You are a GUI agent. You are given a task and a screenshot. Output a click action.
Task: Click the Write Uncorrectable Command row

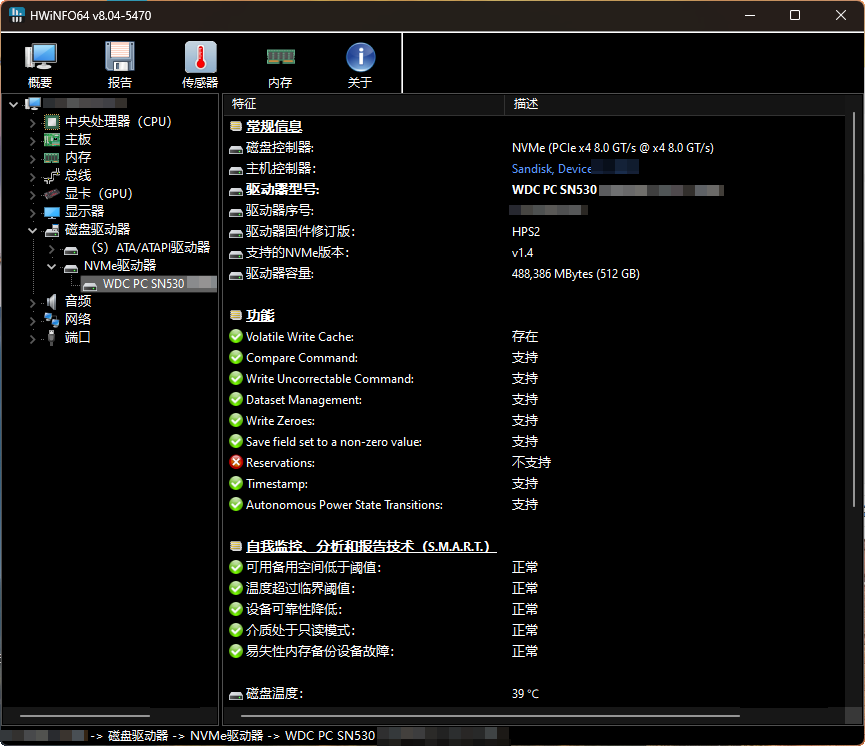[330, 379]
